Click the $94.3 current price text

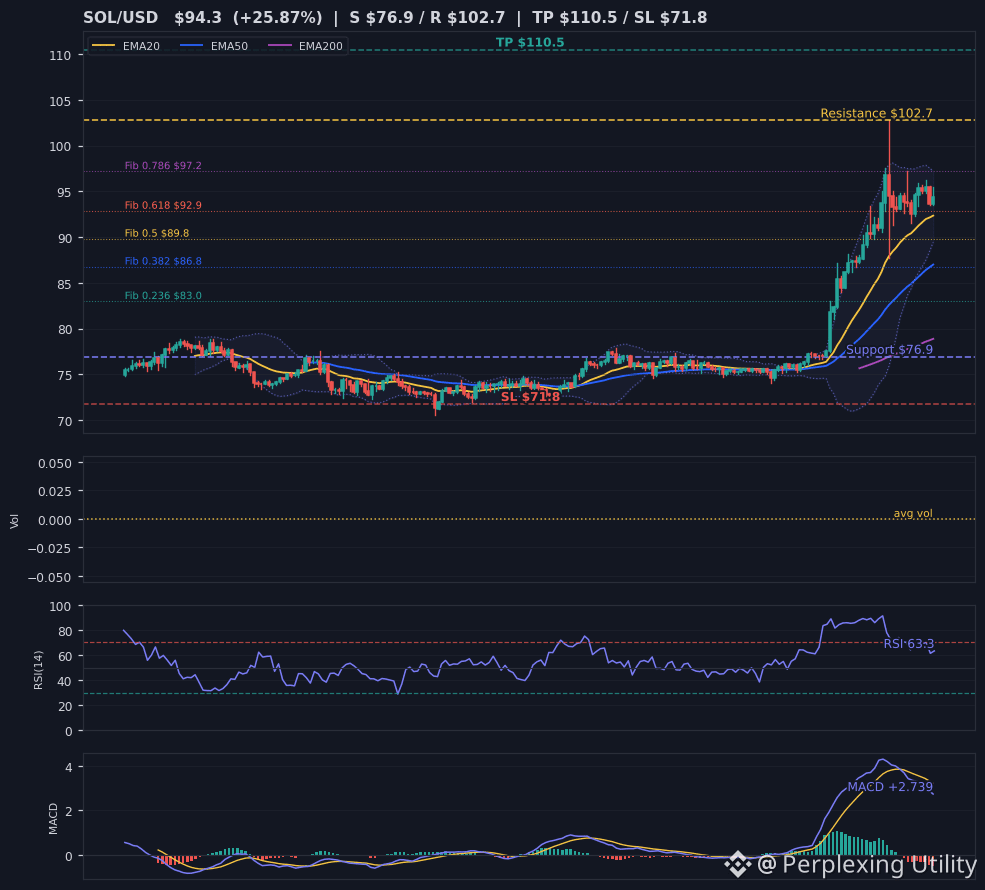point(198,18)
